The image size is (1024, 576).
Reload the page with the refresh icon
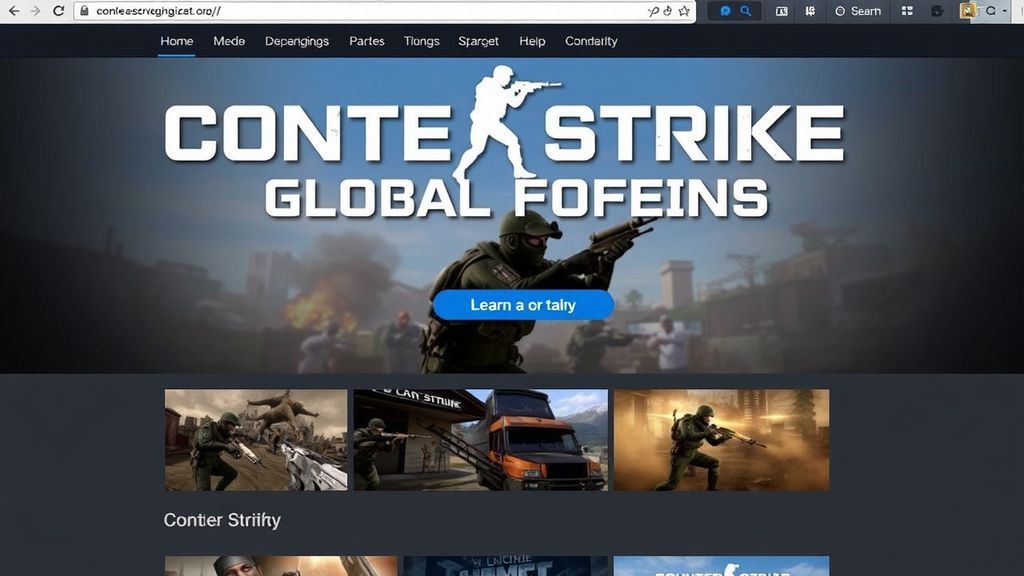click(58, 11)
